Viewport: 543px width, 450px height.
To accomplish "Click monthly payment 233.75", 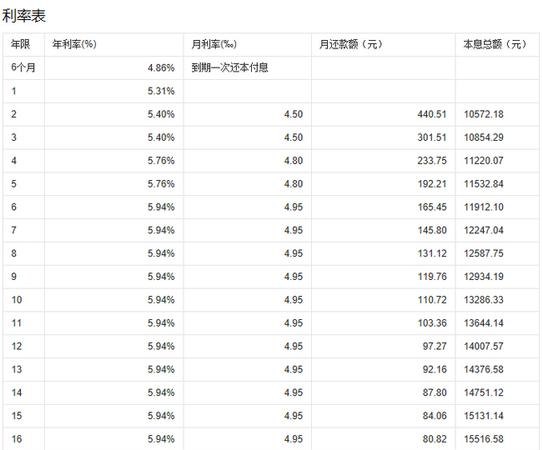I will 432,161.
